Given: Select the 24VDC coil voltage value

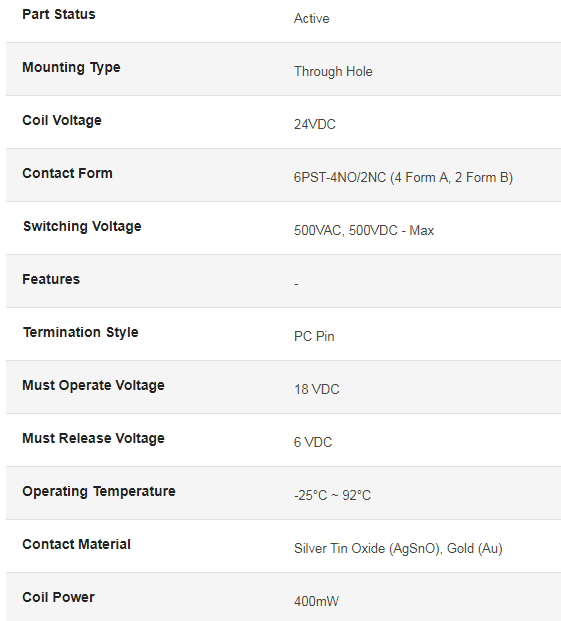Looking at the screenshot, I should pos(315,124).
